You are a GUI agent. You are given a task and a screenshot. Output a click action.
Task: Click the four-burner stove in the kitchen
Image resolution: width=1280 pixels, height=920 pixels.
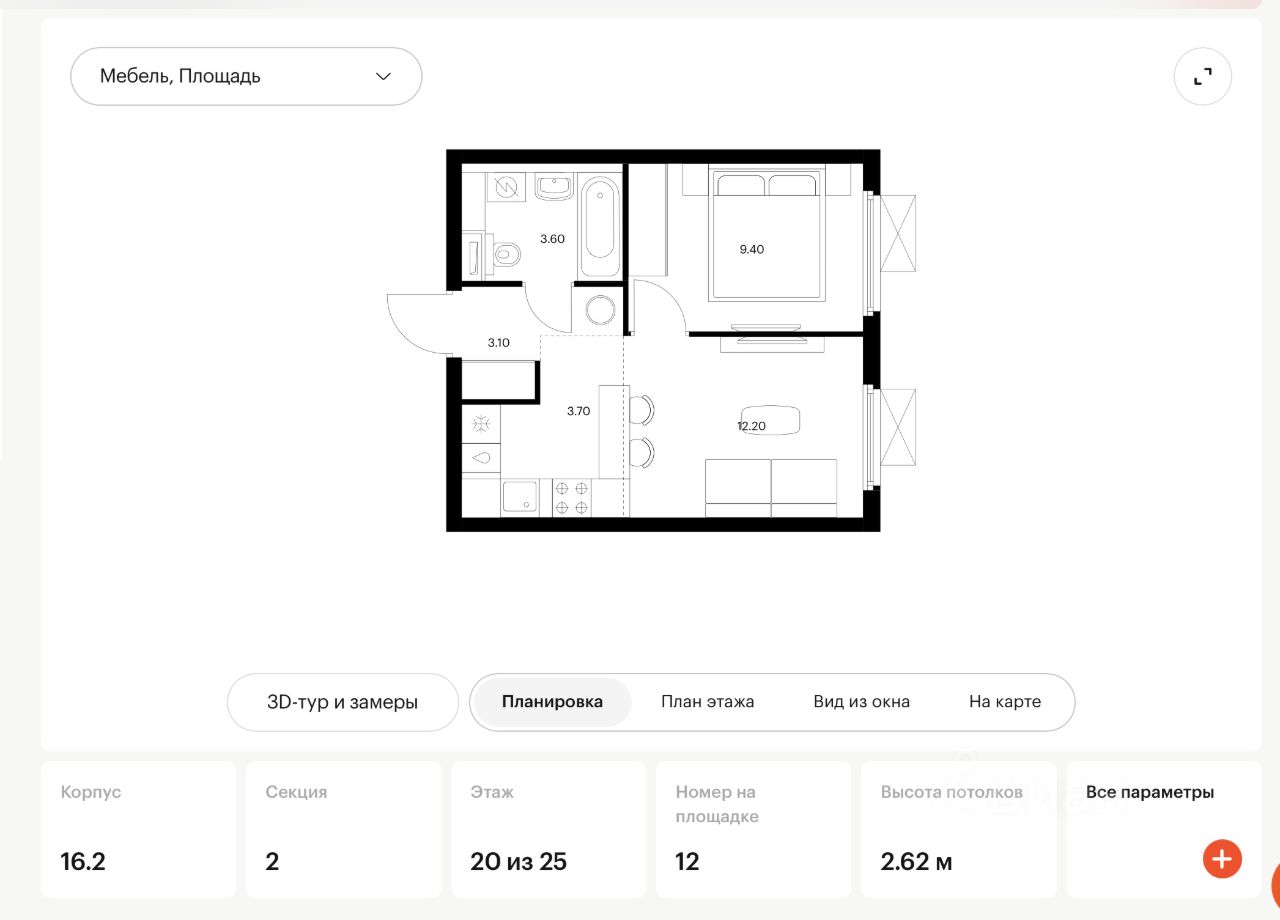(x=571, y=497)
